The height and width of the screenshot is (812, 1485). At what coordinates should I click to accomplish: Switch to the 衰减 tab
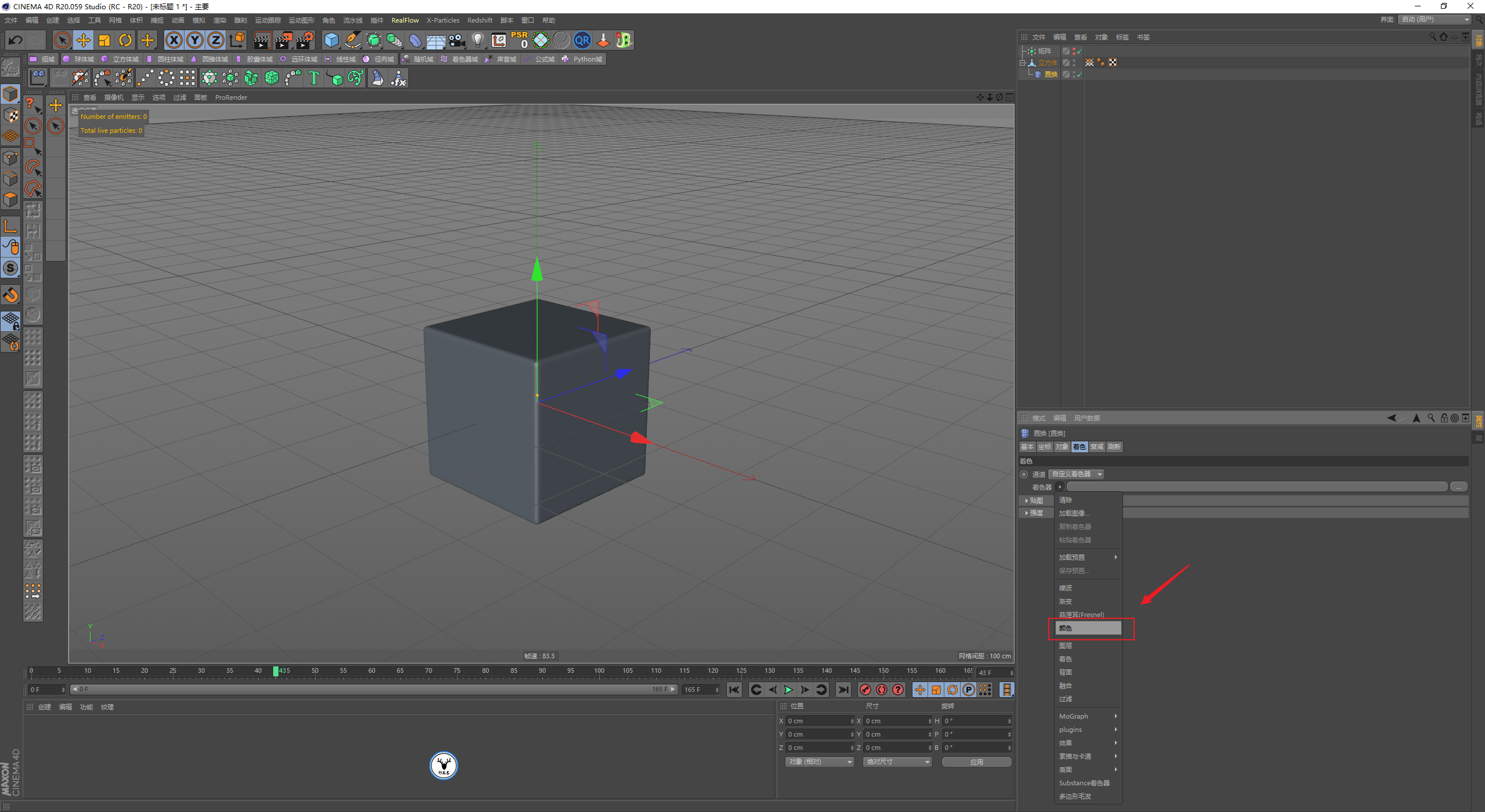pos(1096,447)
